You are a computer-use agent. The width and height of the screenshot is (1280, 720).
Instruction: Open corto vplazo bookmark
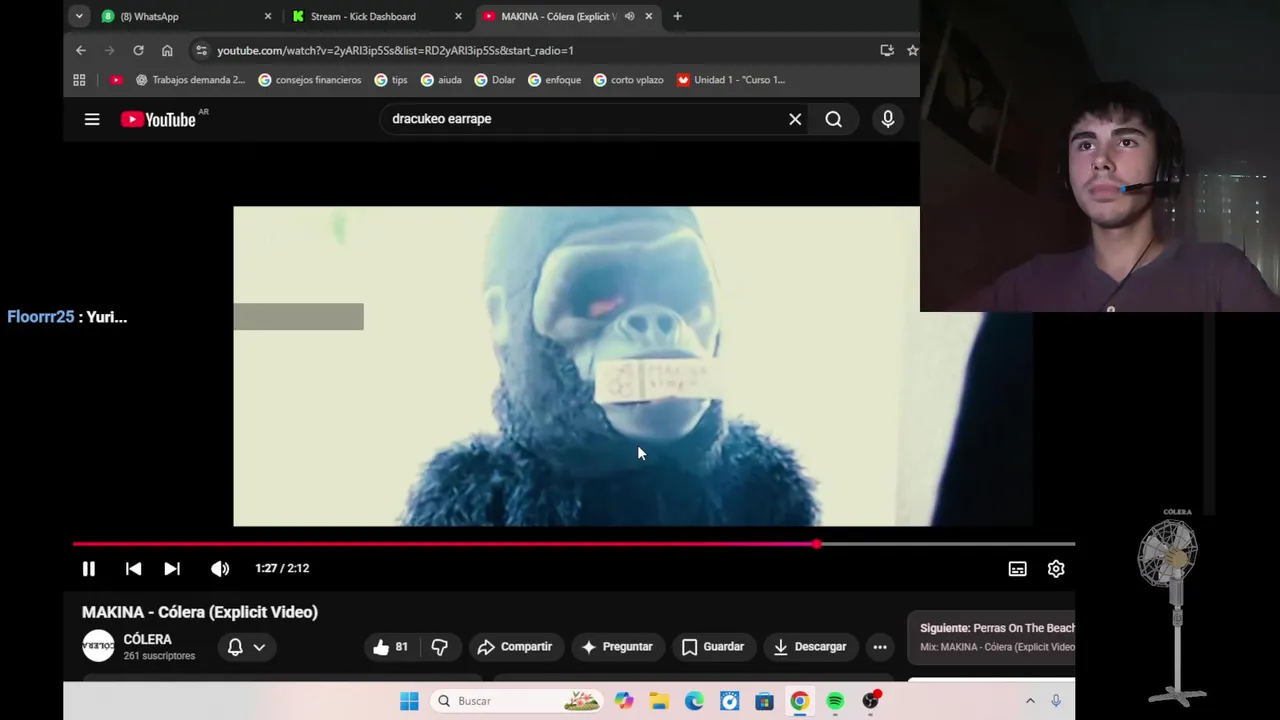[x=628, y=80]
